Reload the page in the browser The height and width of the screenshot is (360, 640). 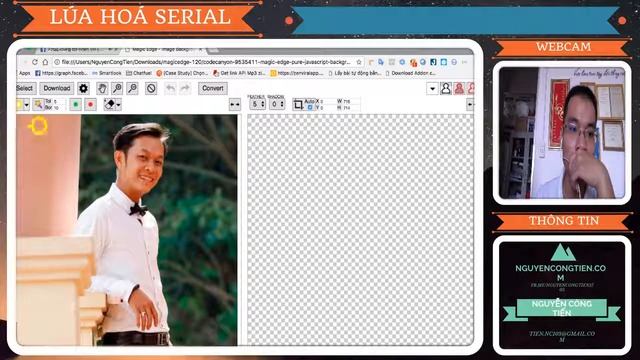pyautogui.click(x=35, y=62)
